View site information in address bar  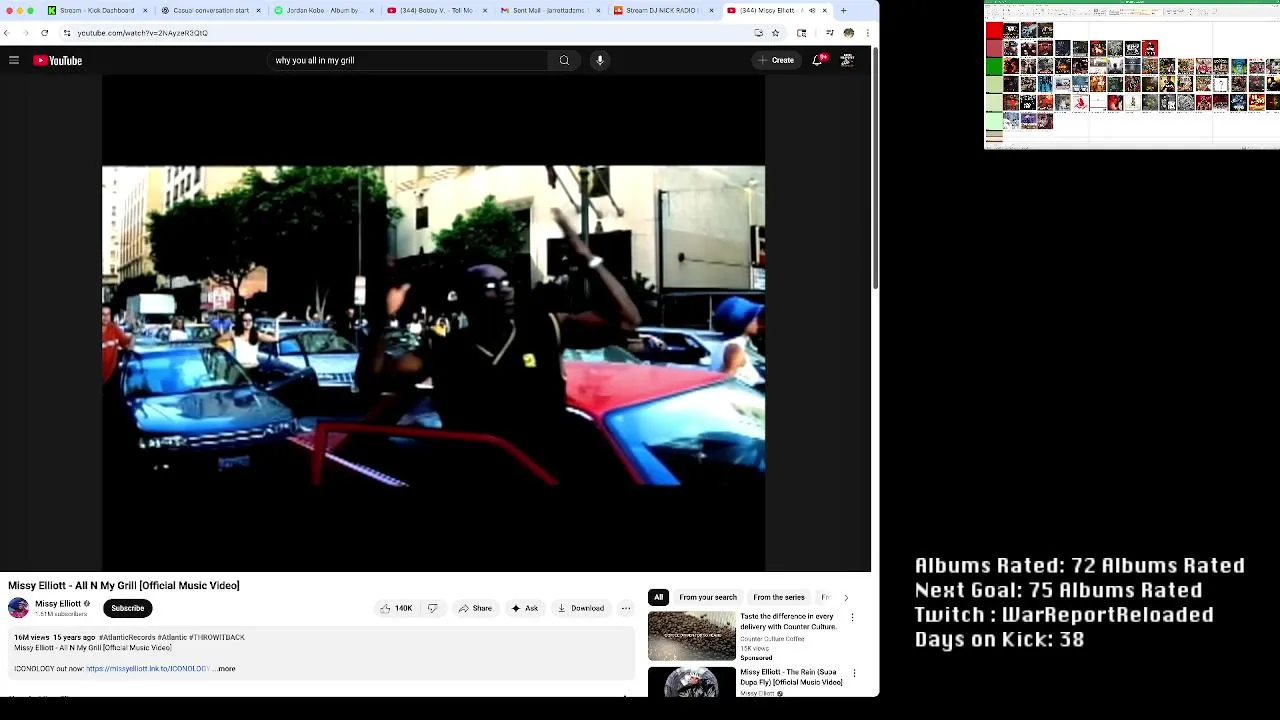pos(67,33)
